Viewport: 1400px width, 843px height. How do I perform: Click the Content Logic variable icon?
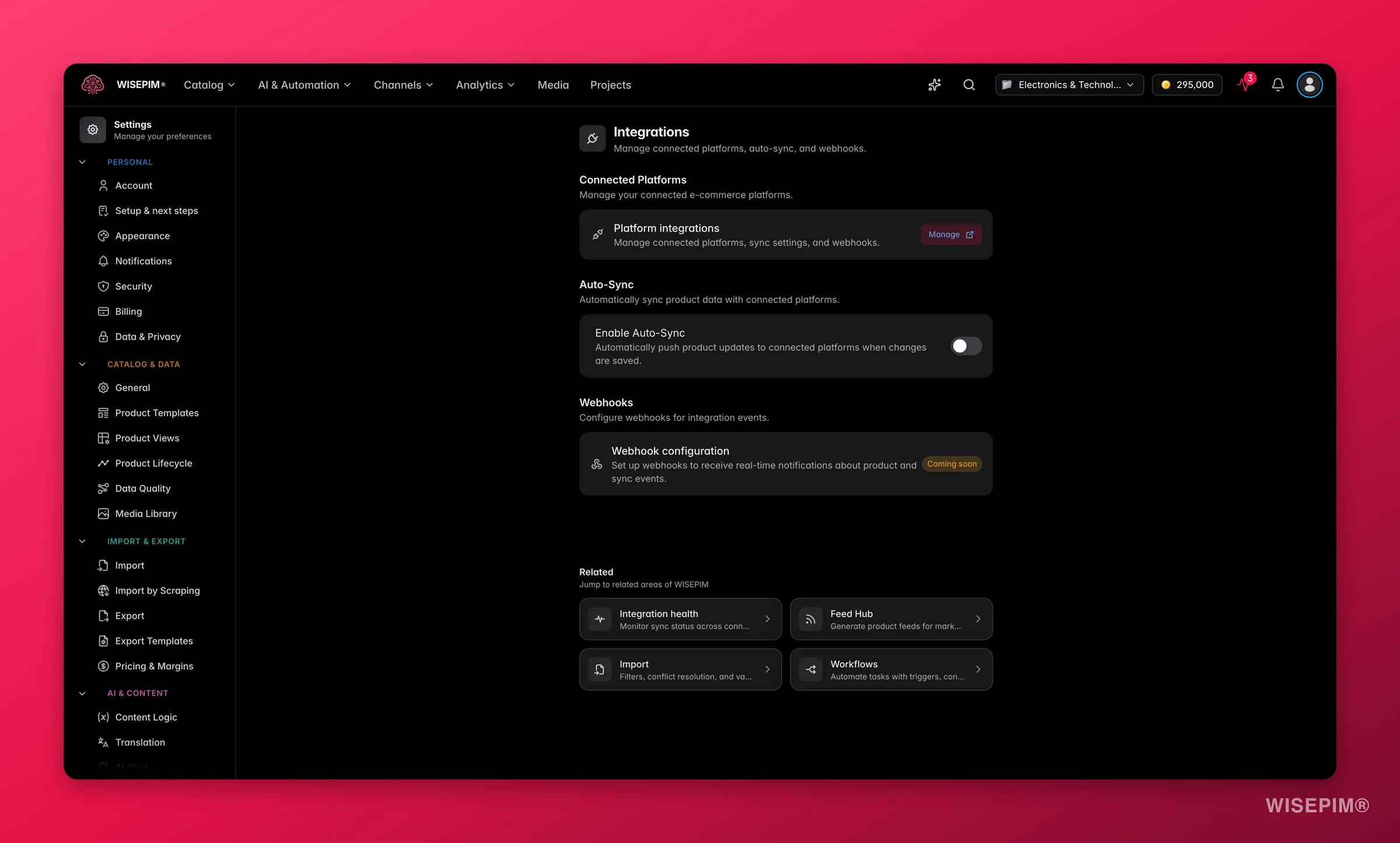tap(103, 717)
